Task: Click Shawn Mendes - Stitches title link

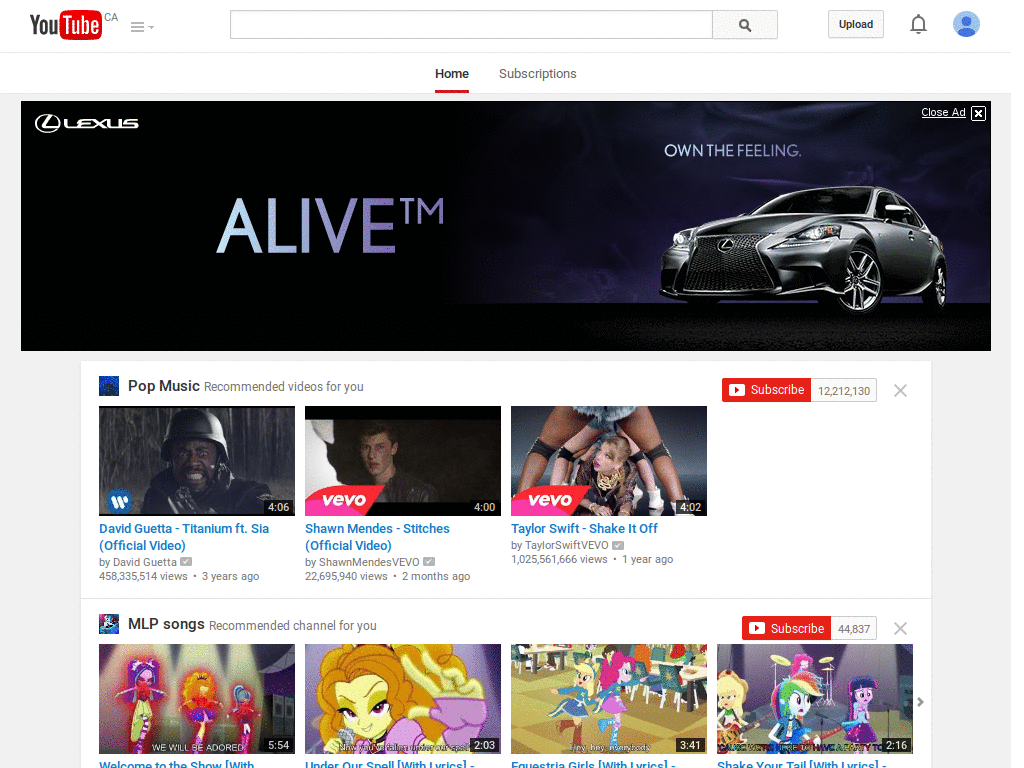Action: [x=377, y=537]
